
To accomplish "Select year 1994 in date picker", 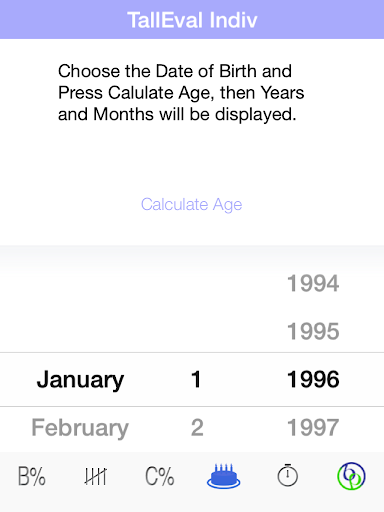I will (x=313, y=284).
